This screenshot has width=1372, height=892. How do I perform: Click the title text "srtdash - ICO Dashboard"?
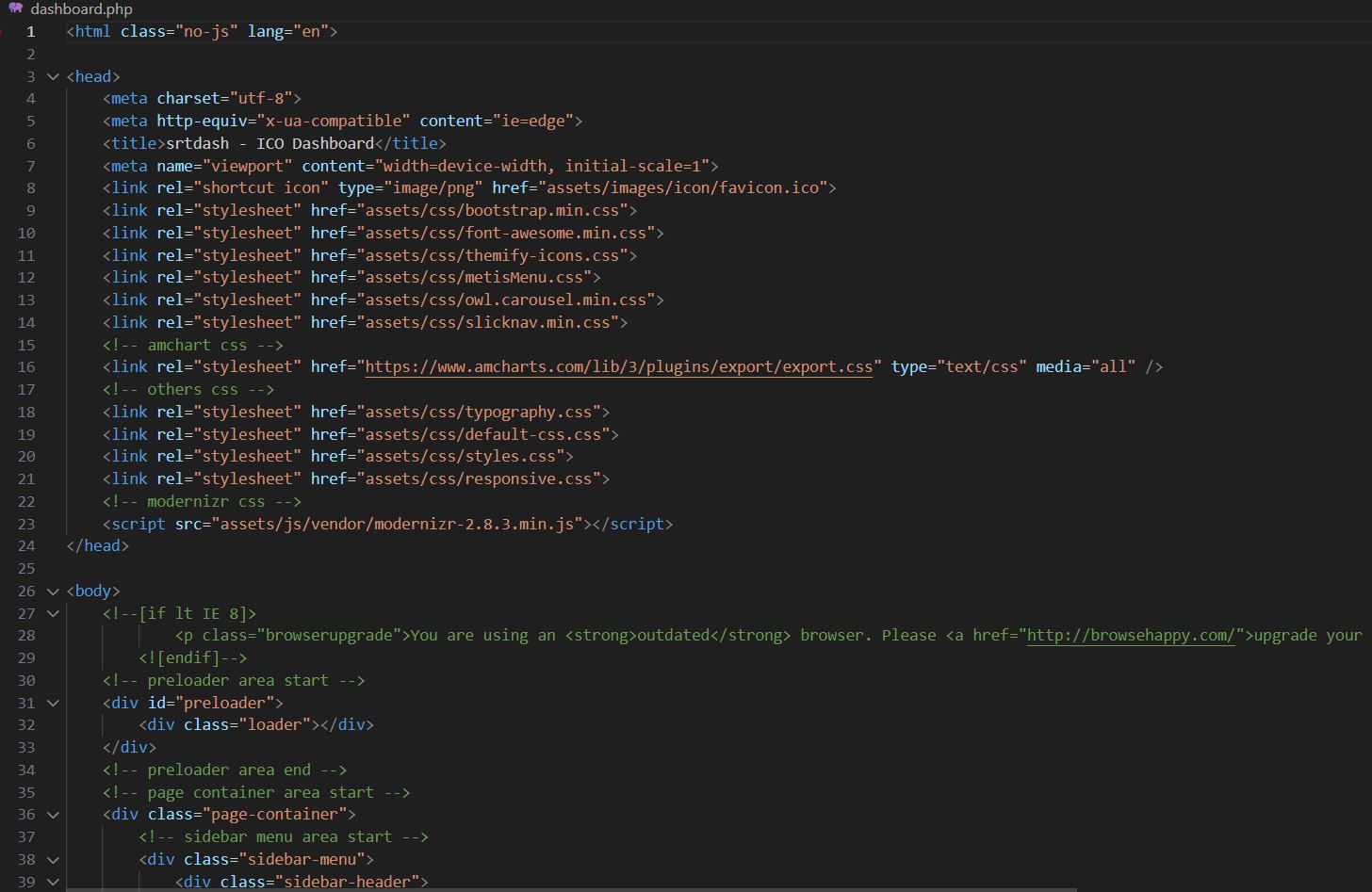pos(269,143)
